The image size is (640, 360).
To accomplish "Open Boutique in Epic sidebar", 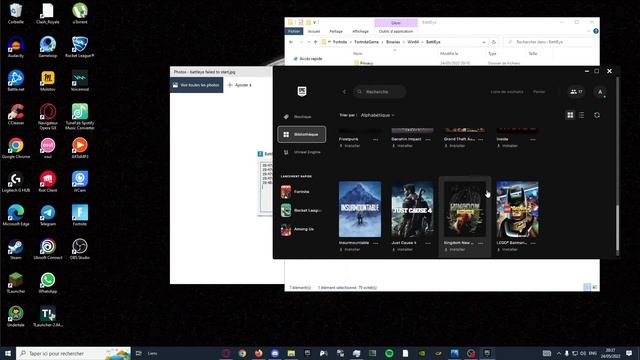I will 302,117.
